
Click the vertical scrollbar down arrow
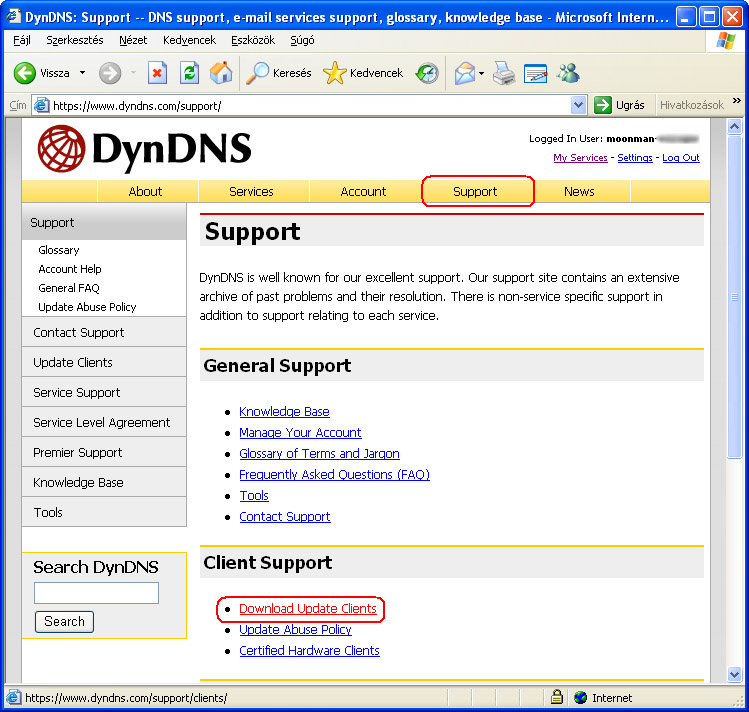point(734,675)
